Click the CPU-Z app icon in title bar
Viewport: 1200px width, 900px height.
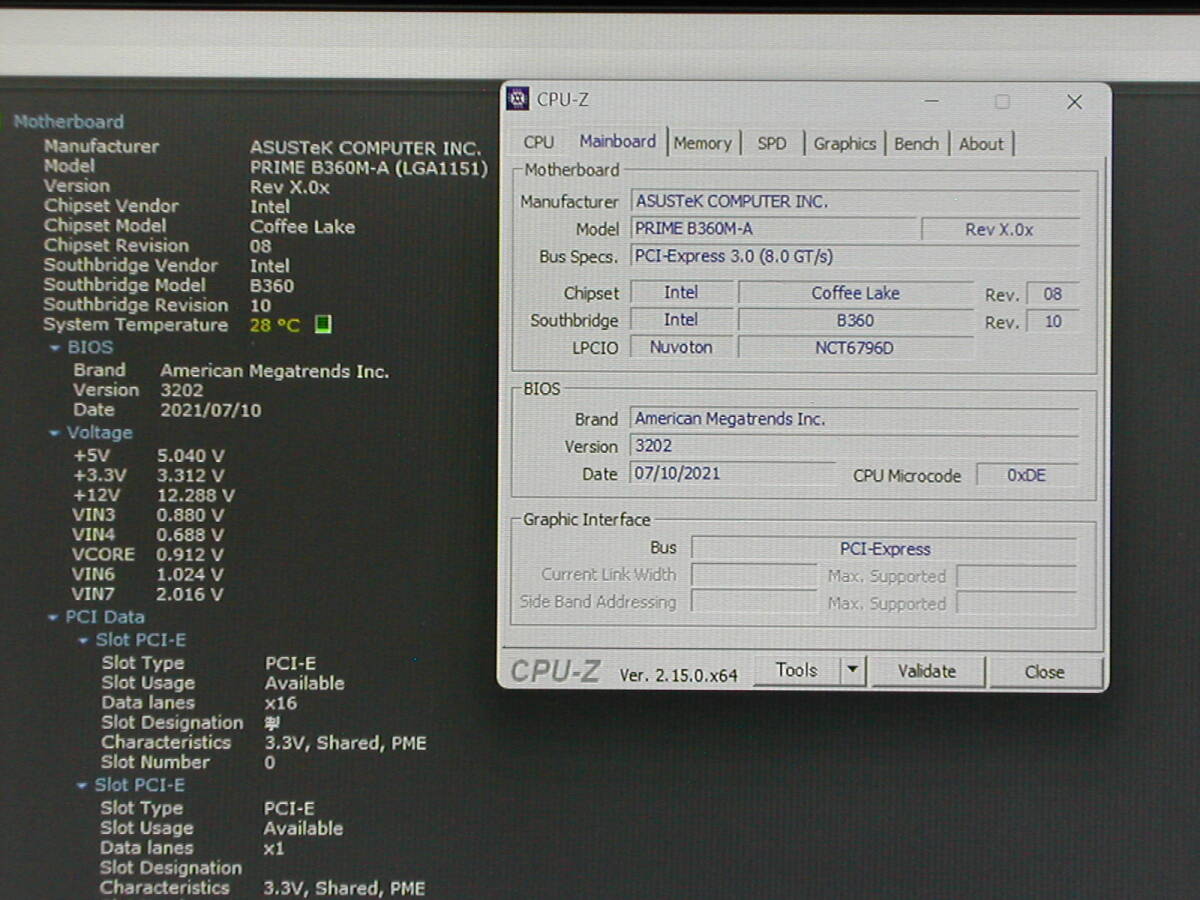(x=518, y=99)
